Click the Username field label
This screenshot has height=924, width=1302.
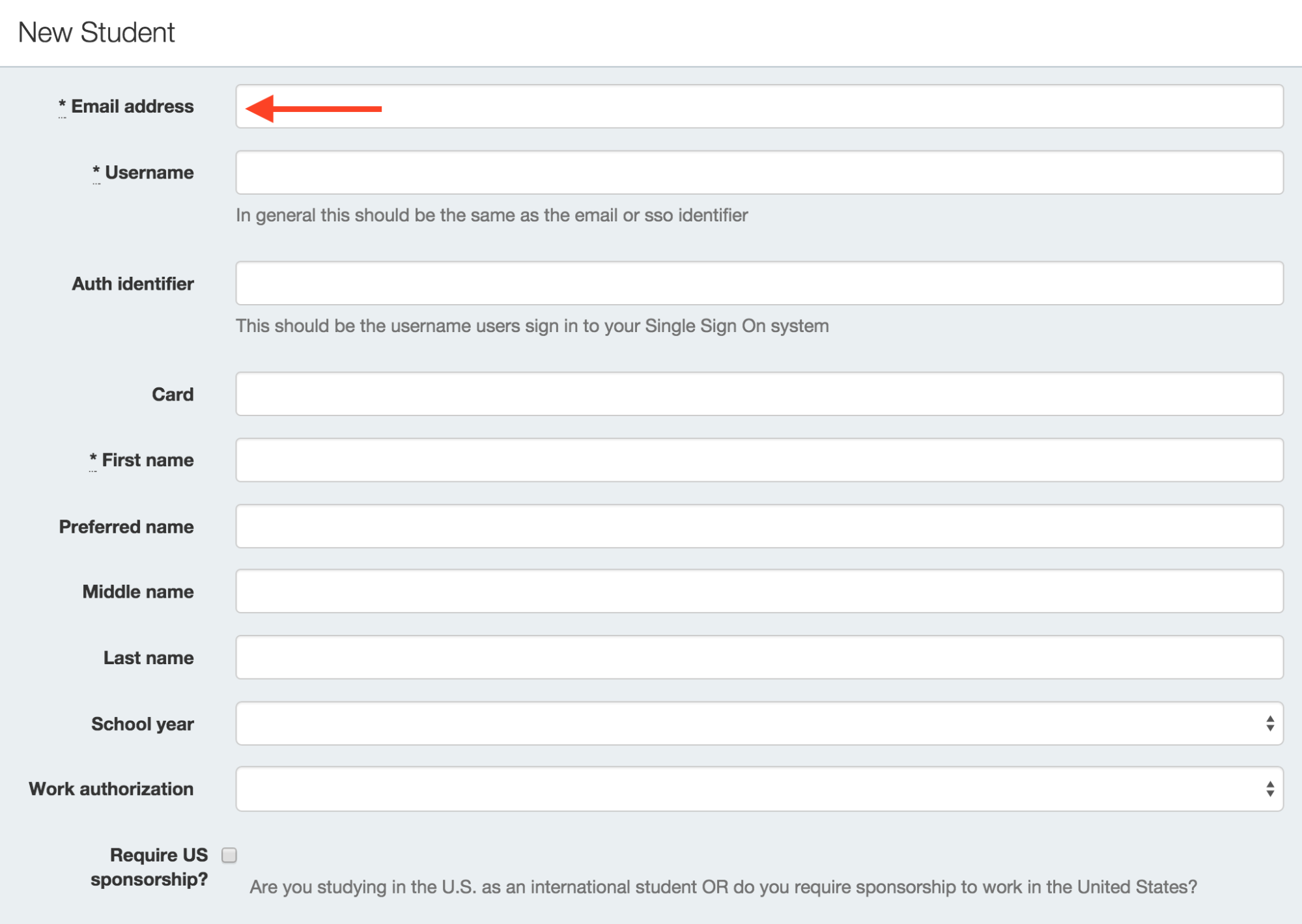coord(143,172)
